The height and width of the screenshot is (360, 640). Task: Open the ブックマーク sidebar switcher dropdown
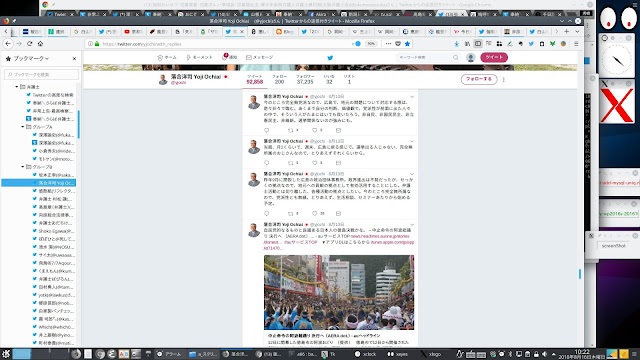(x=31, y=59)
